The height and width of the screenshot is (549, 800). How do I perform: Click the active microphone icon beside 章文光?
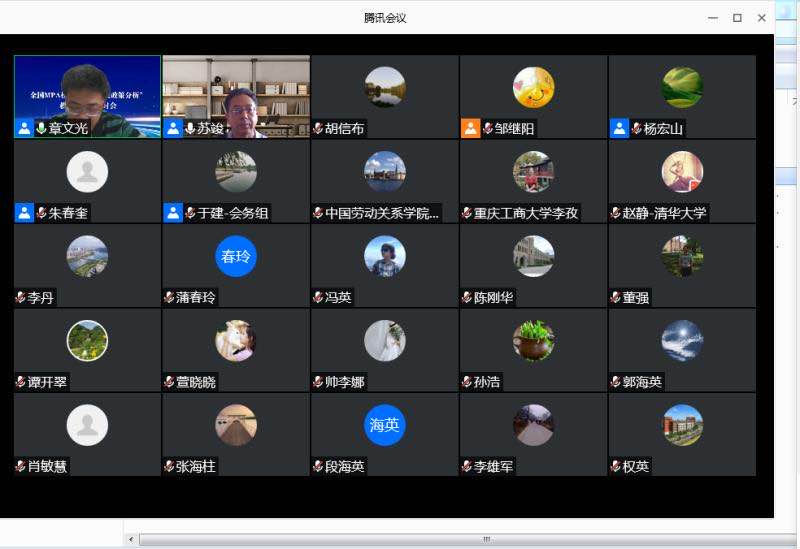[x=41, y=129]
